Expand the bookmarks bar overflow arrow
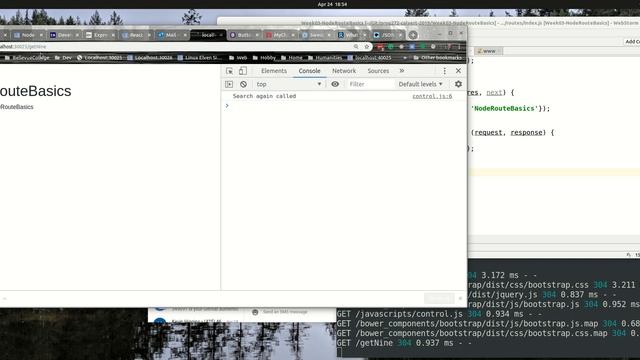The height and width of the screenshot is (360, 640). tap(404, 58)
